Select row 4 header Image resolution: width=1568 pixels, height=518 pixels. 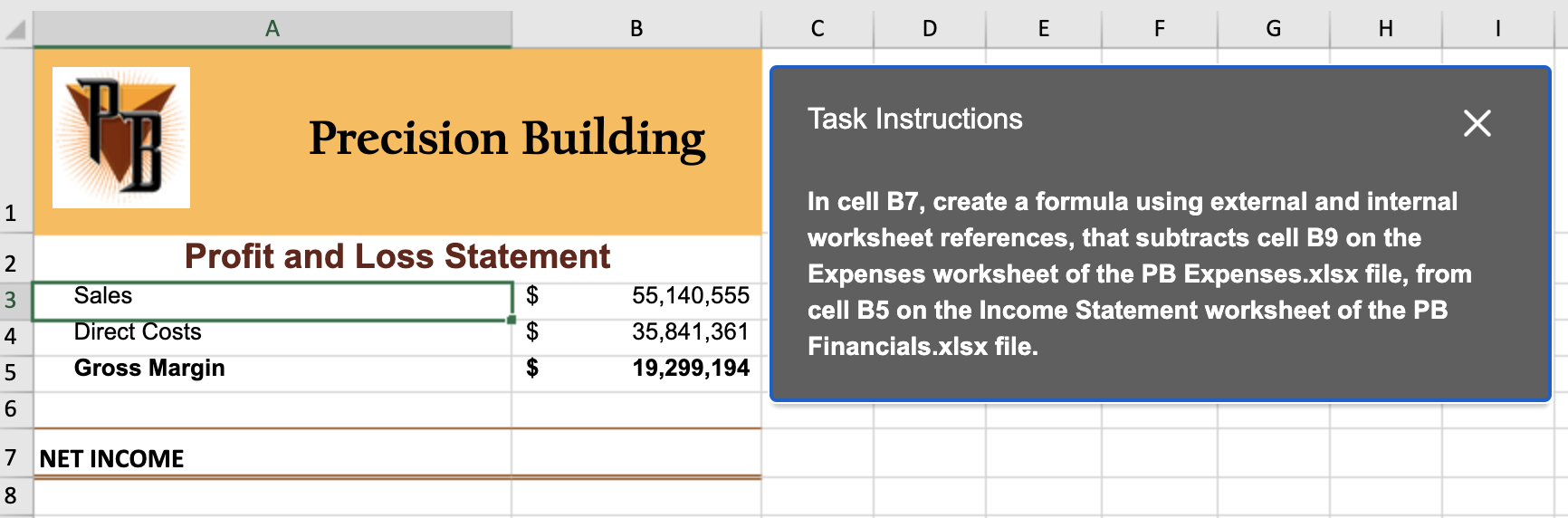click(x=16, y=337)
